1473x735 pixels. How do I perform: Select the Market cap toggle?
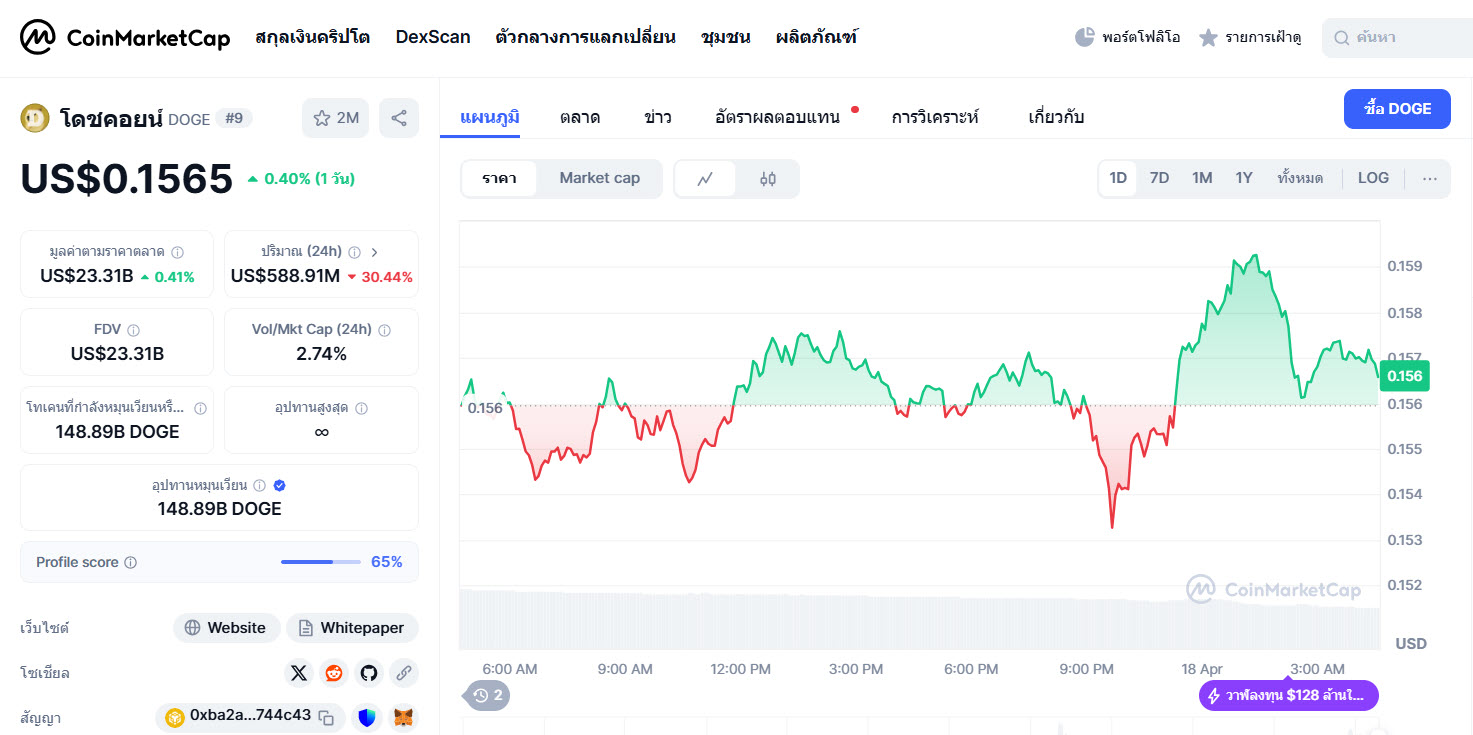pos(599,179)
